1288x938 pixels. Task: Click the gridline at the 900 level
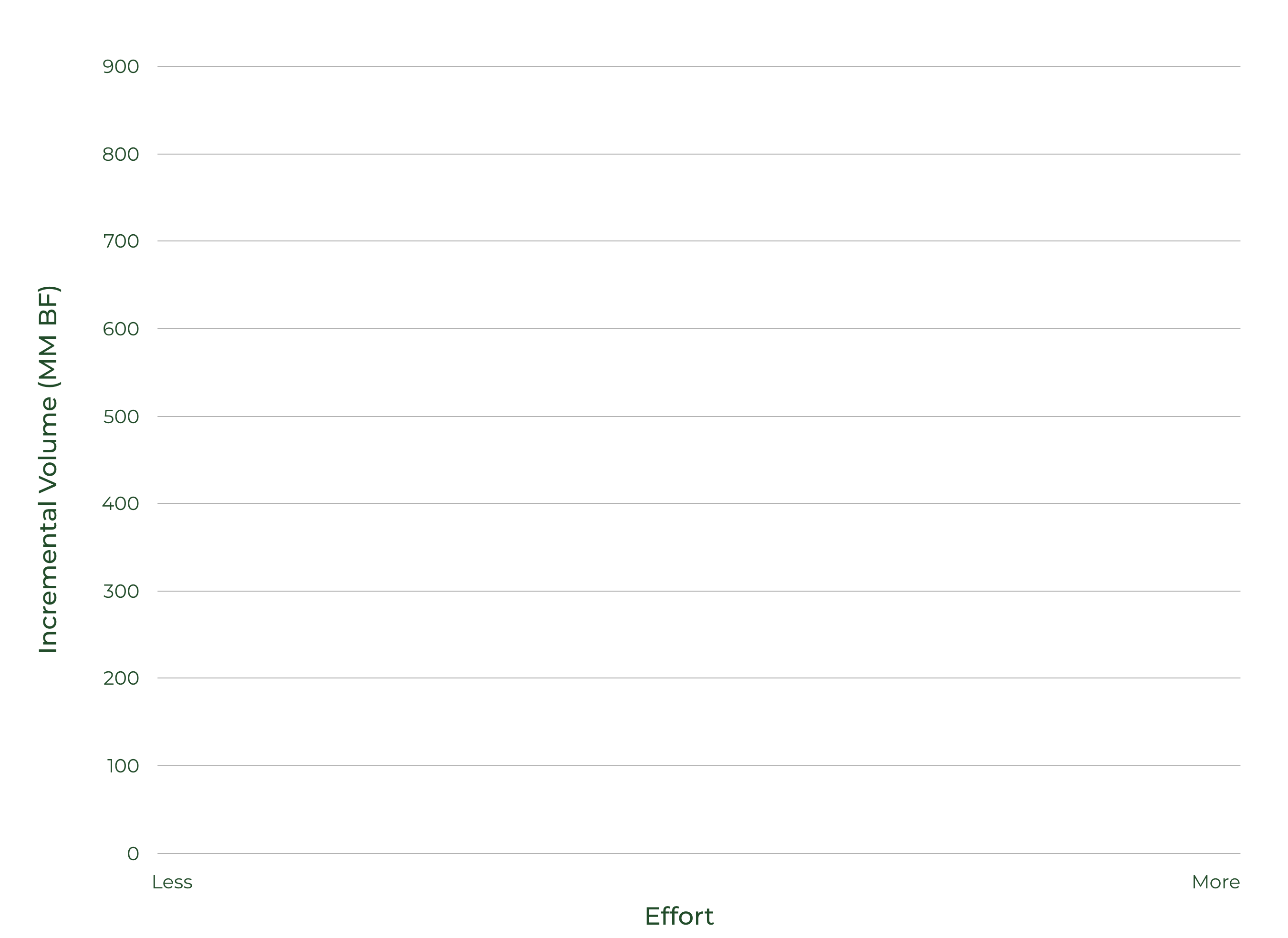coord(698,66)
